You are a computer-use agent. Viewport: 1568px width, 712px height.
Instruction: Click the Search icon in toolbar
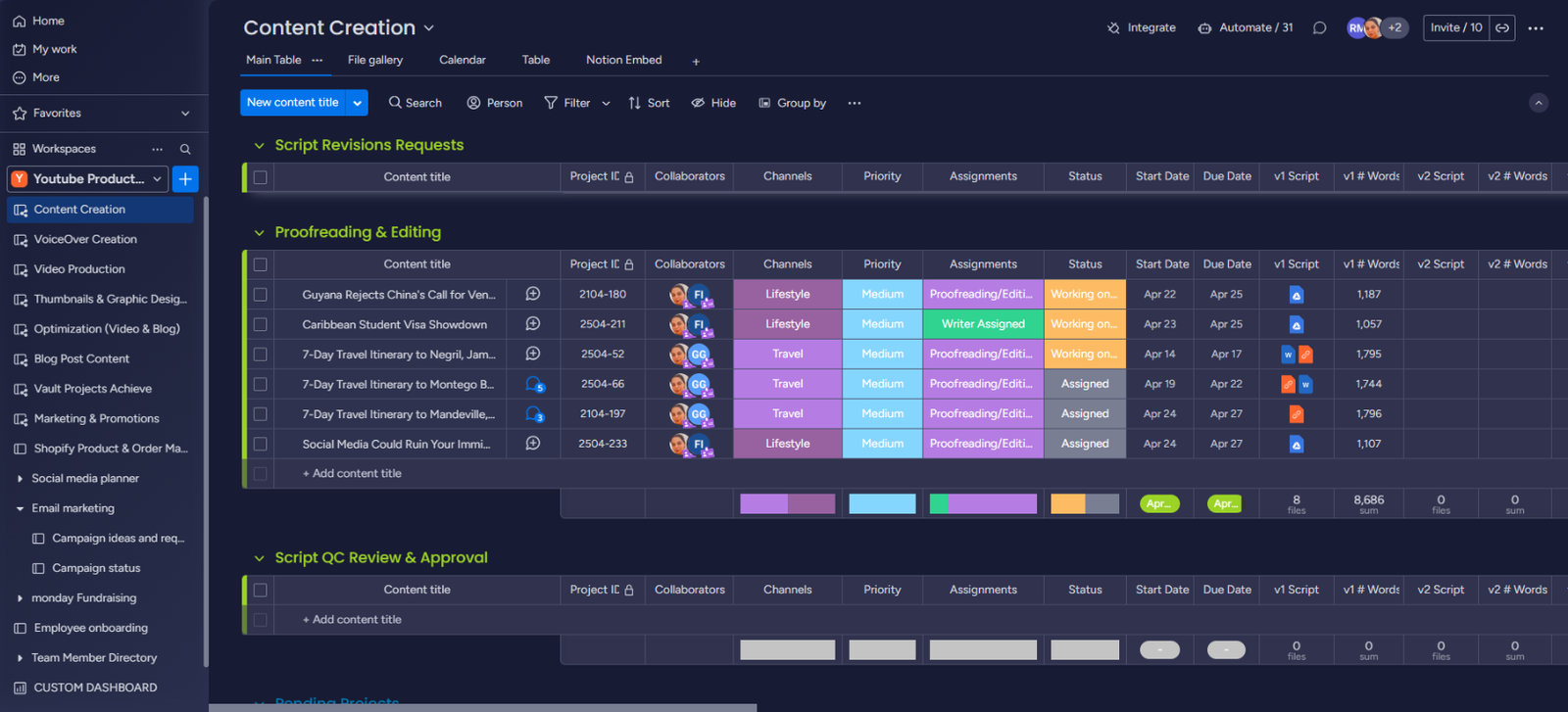click(x=395, y=103)
